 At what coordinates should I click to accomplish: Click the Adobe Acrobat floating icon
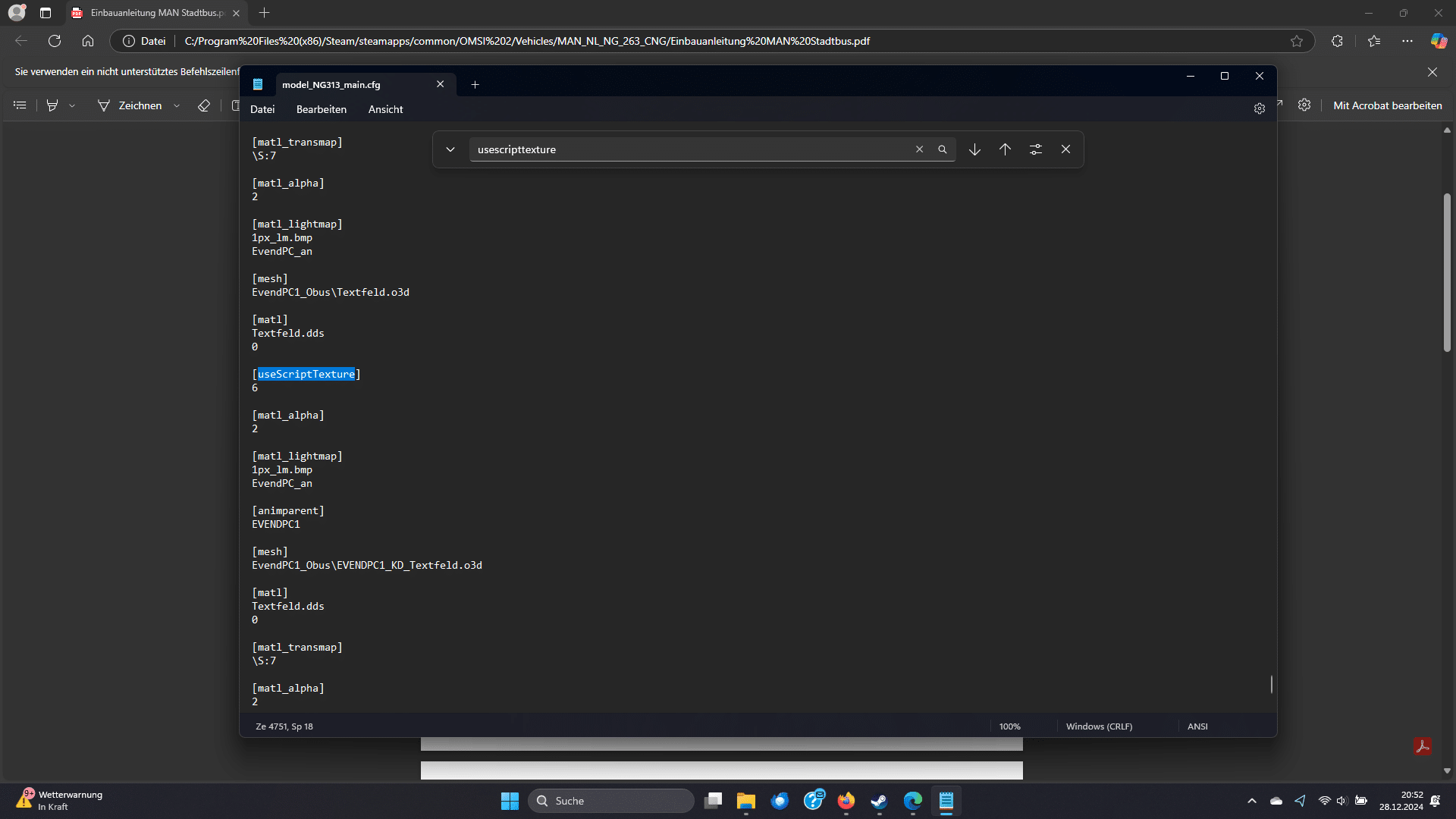1423,746
